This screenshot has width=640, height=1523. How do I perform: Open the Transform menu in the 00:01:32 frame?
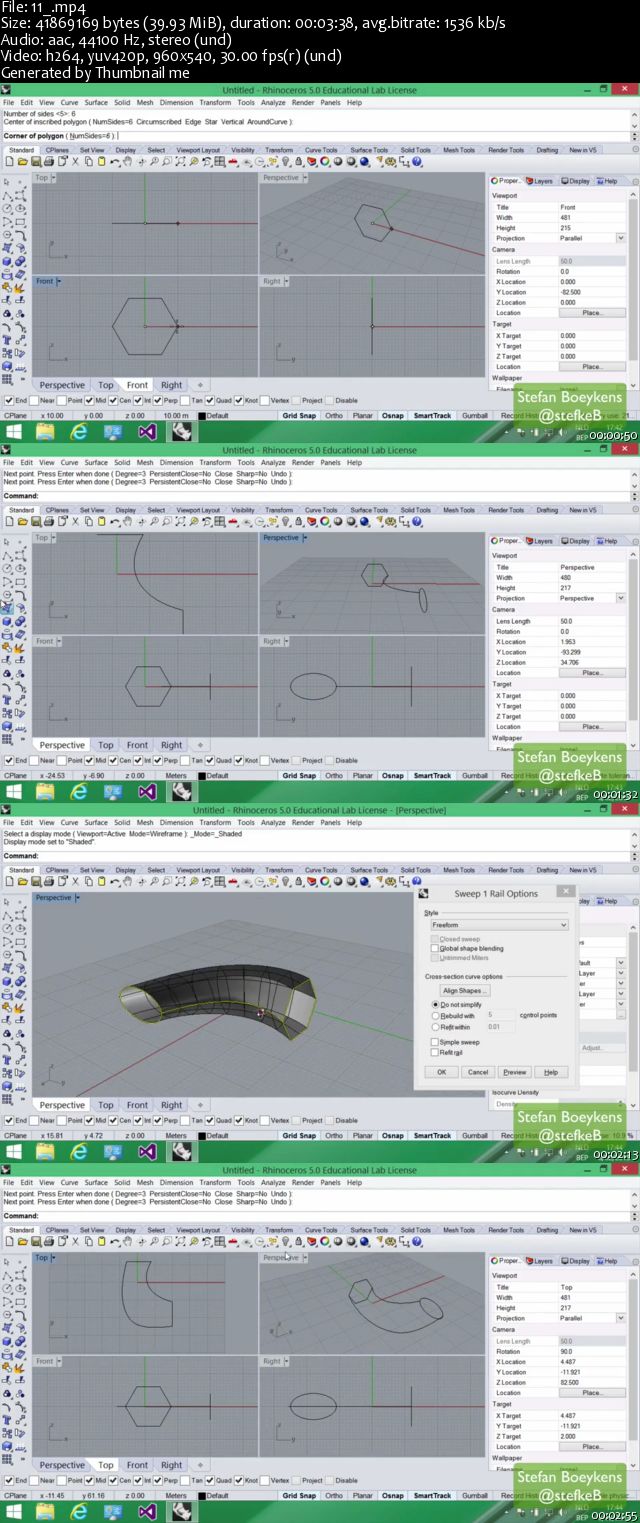pos(215,462)
